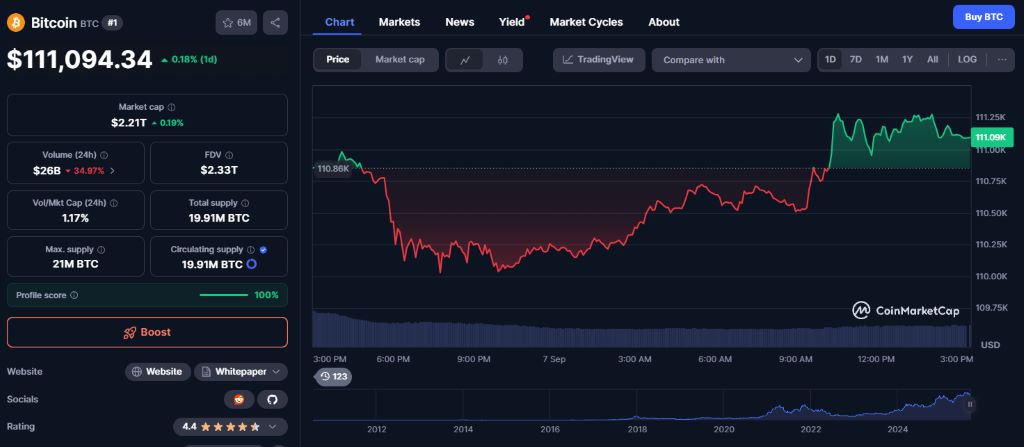The image size is (1024, 447).
Task: Click info icon next to Total supply
Action: 245,203
